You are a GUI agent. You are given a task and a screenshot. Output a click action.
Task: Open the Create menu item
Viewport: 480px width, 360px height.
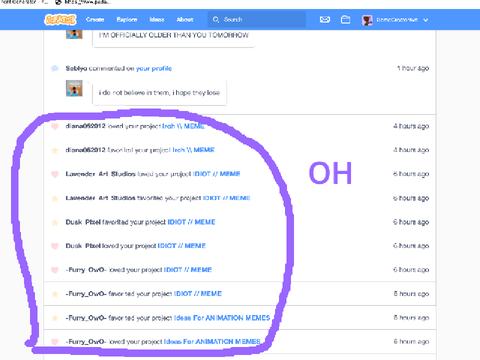coord(95,20)
